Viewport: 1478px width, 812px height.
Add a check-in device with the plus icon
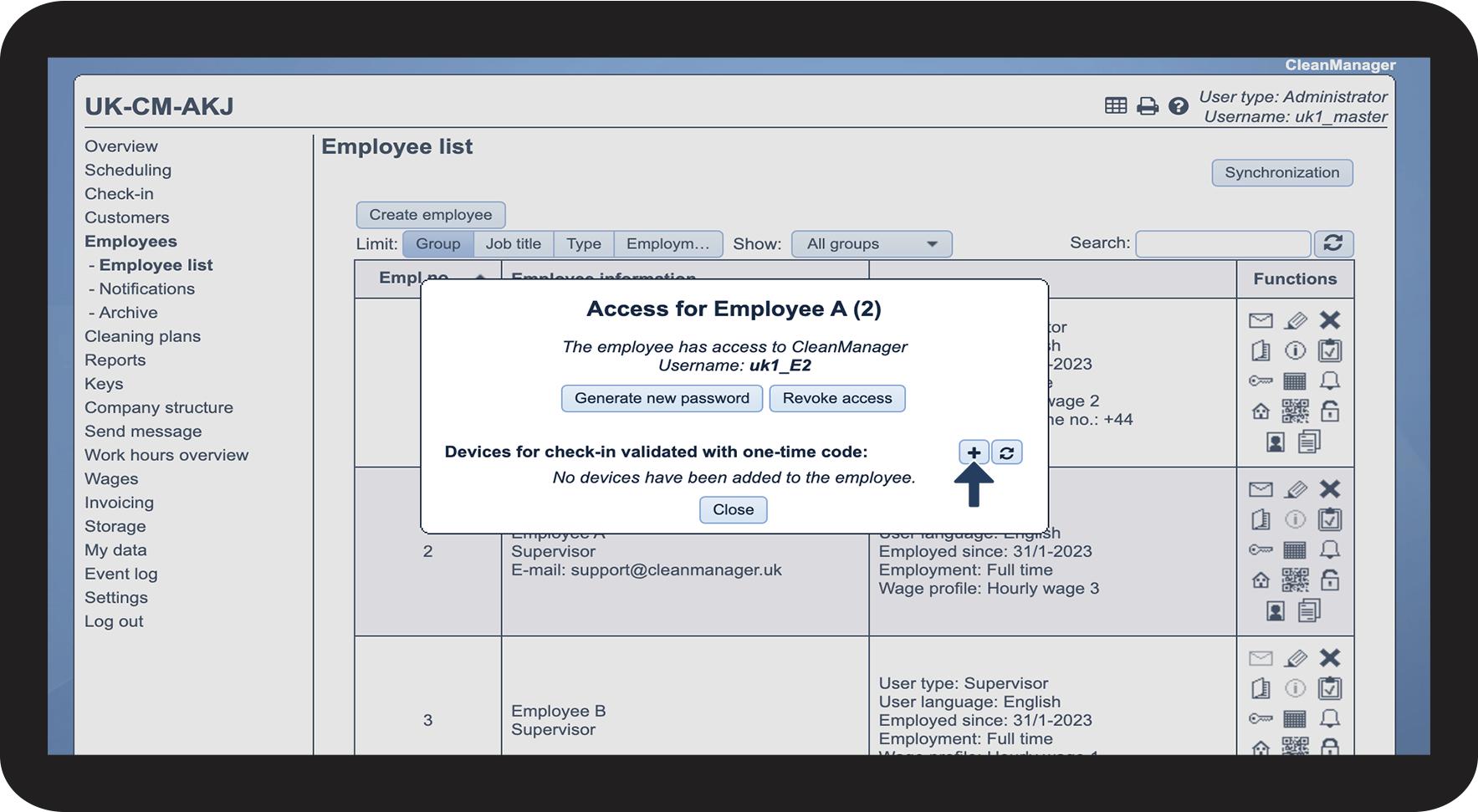[974, 452]
